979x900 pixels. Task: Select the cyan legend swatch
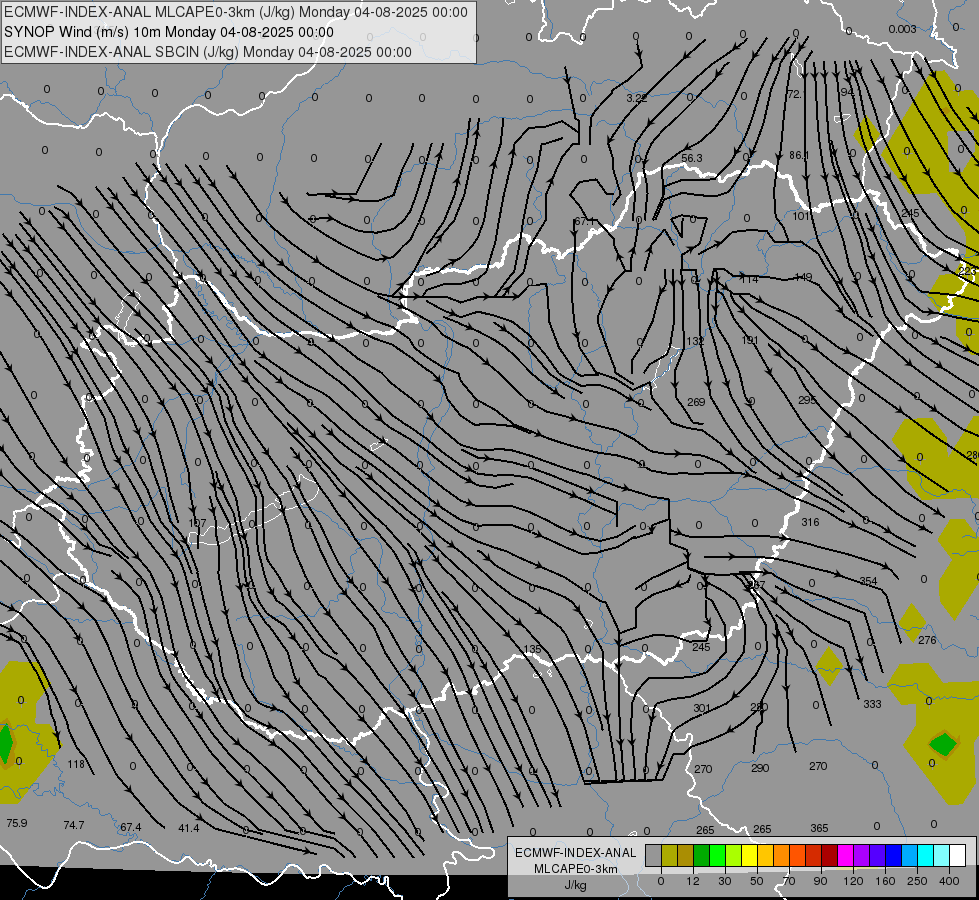pyautogui.click(x=925, y=855)
